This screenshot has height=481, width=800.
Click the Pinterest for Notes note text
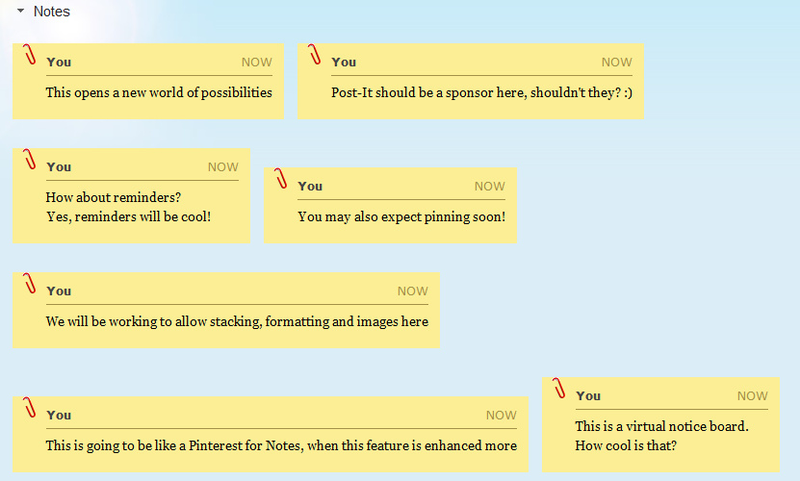(281, 446)
